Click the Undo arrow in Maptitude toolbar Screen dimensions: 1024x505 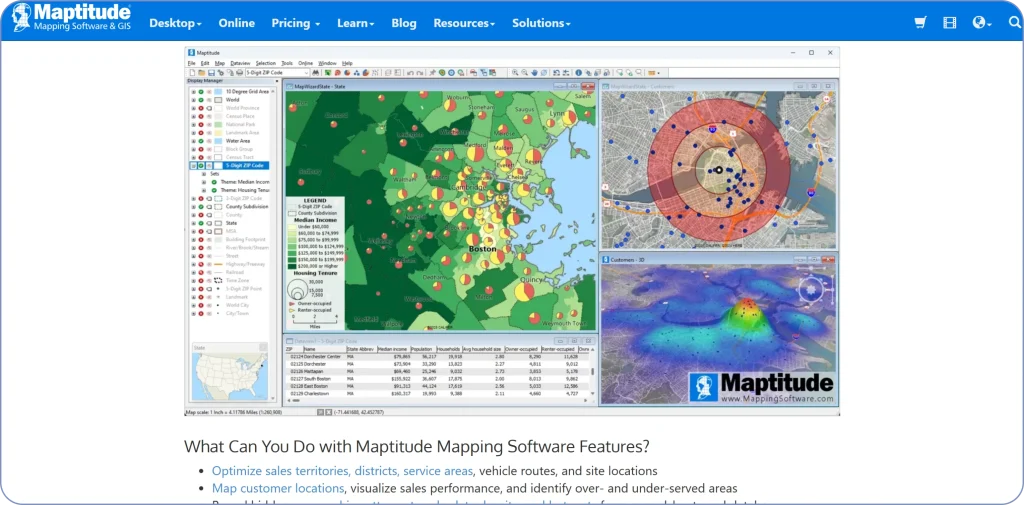click(x=411, y=73)
